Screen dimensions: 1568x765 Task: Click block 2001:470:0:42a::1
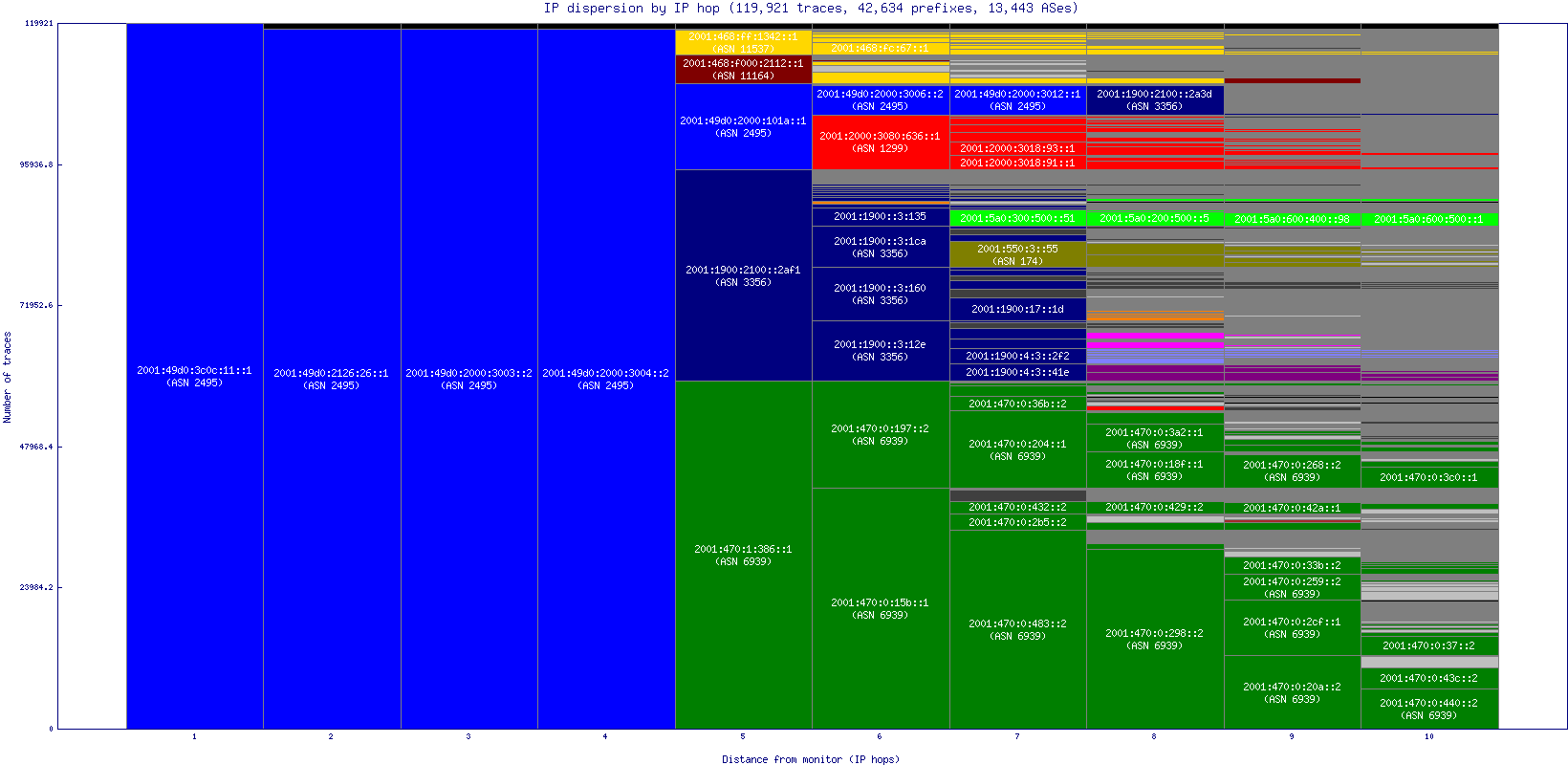(x=1293, y=509)
